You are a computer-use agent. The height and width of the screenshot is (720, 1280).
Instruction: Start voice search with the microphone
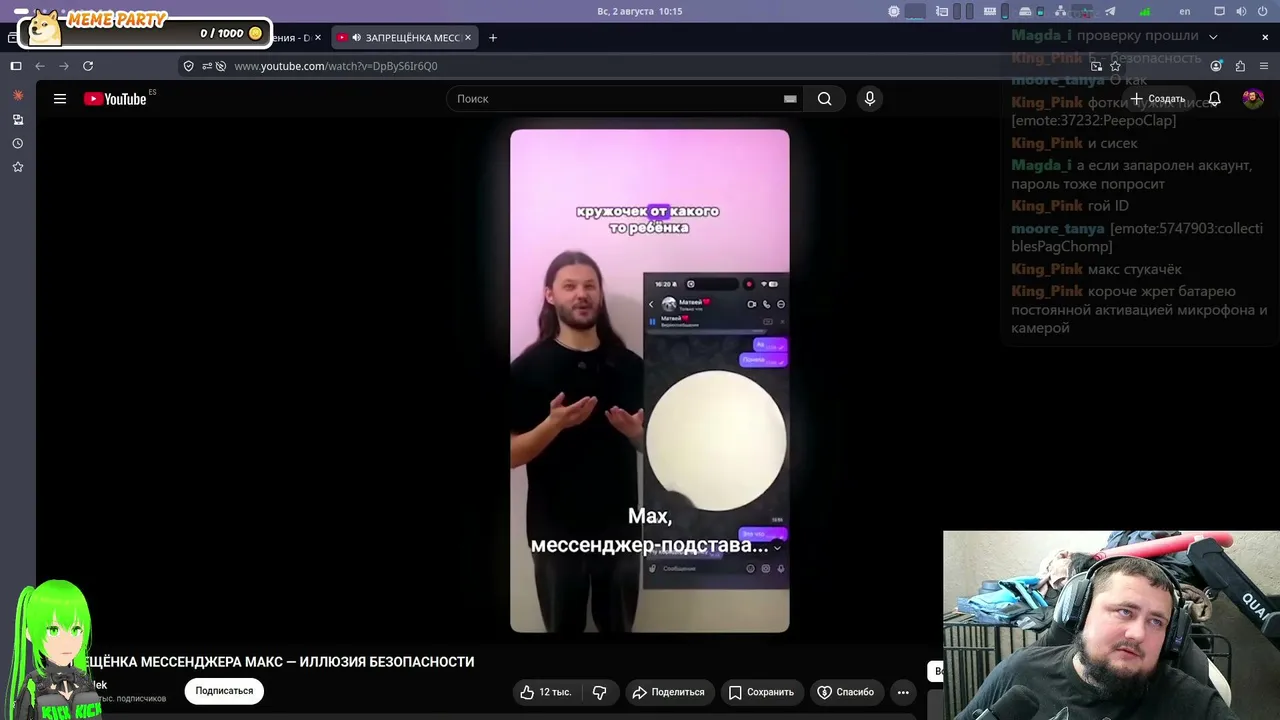pos(870,99)
